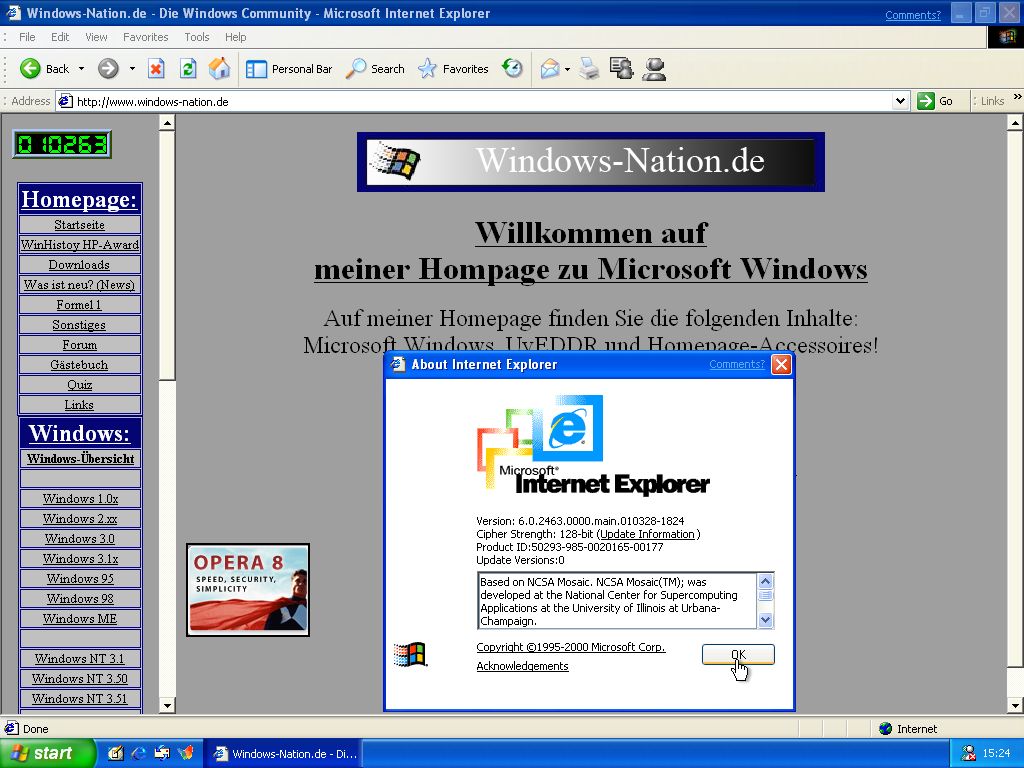Expand the Mail button dropdown arrow
The height and width of the screenshot is (768, 1024).
[567, 69]
